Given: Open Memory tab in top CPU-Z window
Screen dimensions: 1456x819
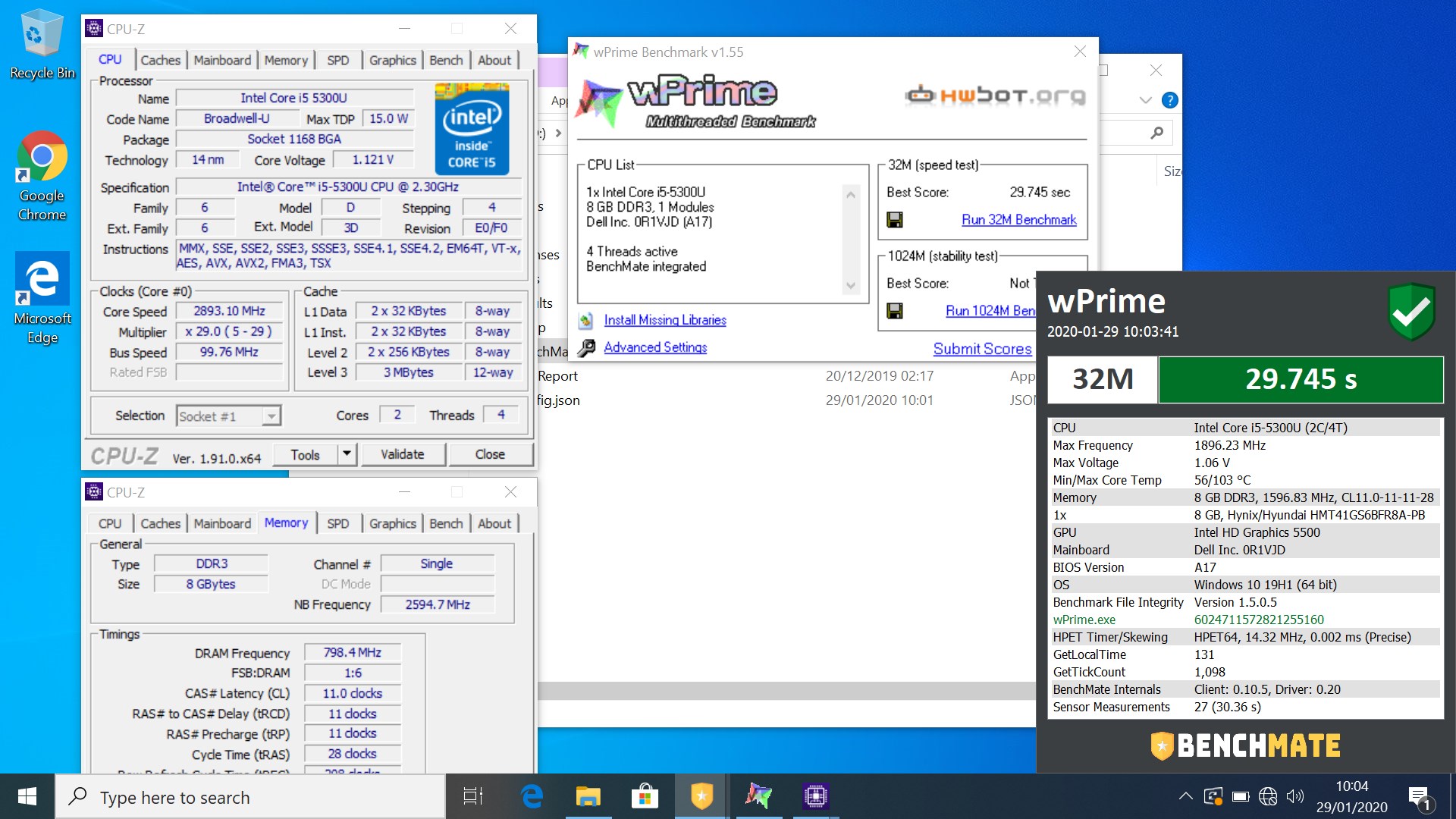Looking at the screenshot, I should [286, 60].
